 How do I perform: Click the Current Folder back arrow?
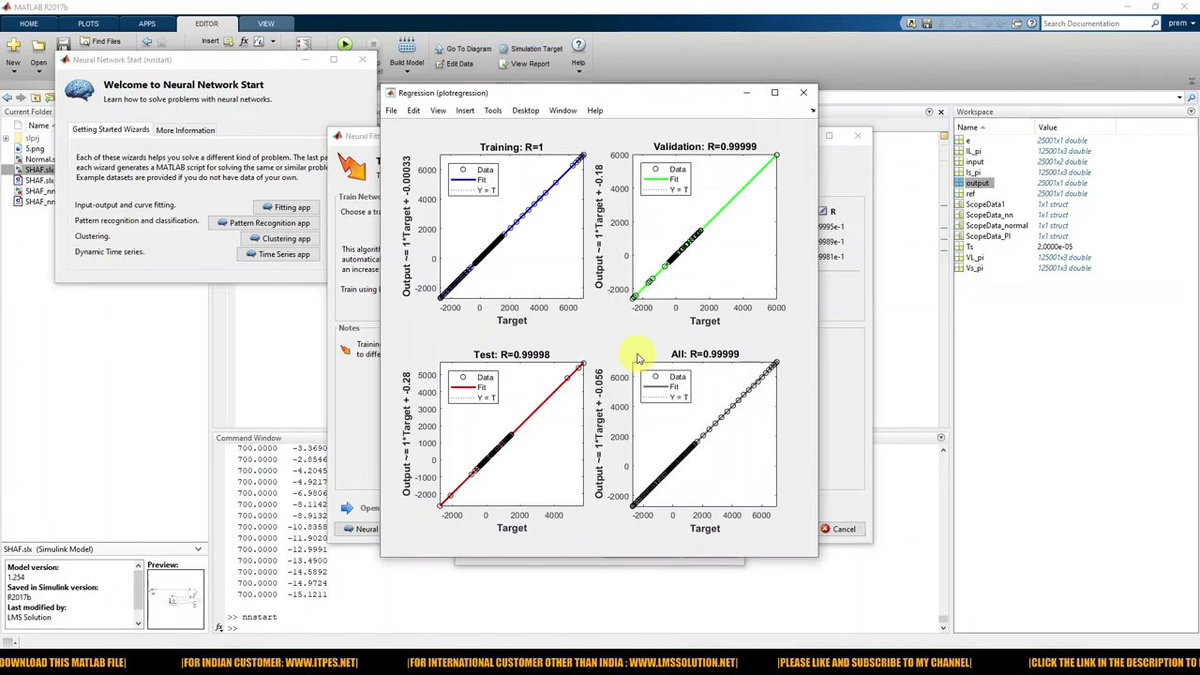click(7, 97)
